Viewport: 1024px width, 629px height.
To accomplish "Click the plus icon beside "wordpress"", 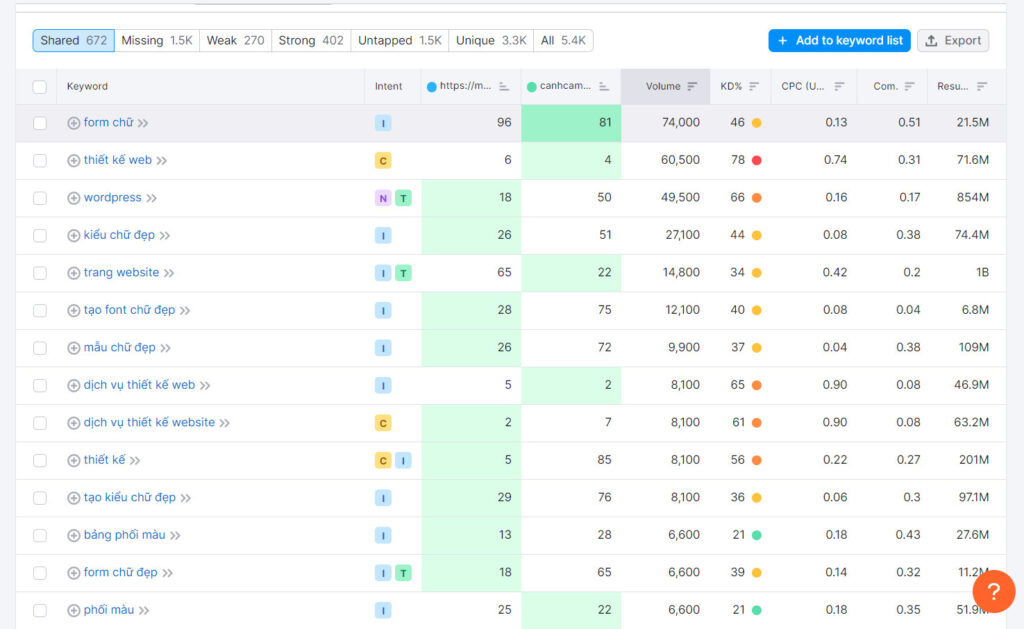I will [75, 197].
